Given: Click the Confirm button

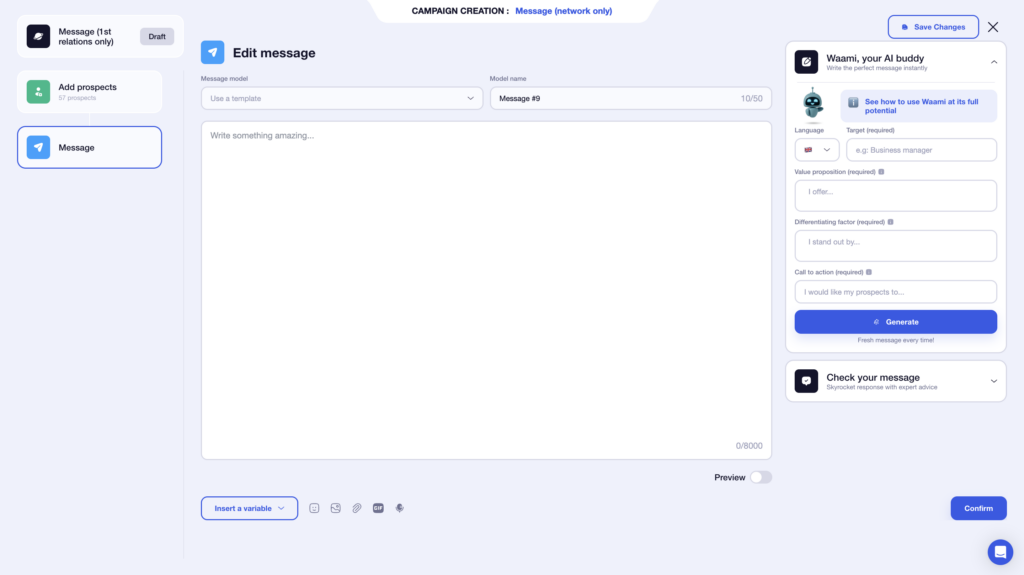Looking at the screenshot, I should (x=978, y=508).
